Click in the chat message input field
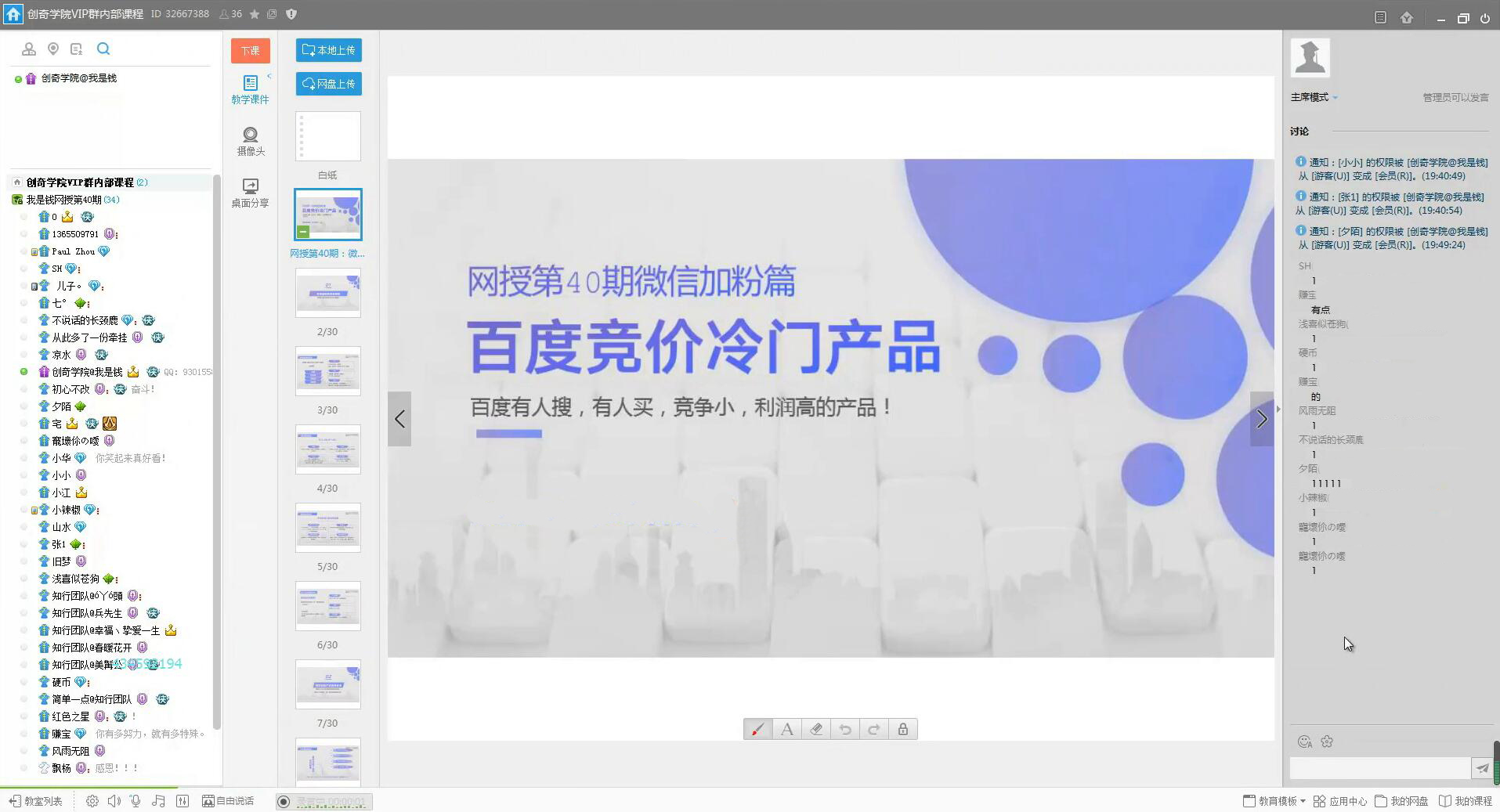This screenshot has height=812, width=1500. point(1380,768)
